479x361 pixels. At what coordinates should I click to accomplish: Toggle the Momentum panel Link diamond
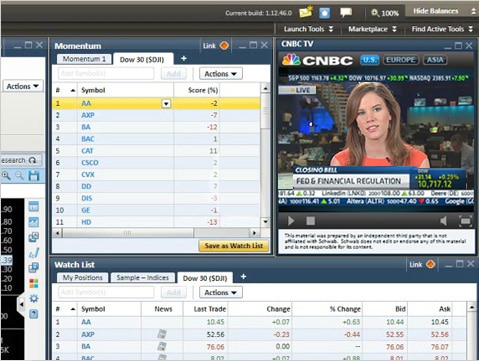224,45
